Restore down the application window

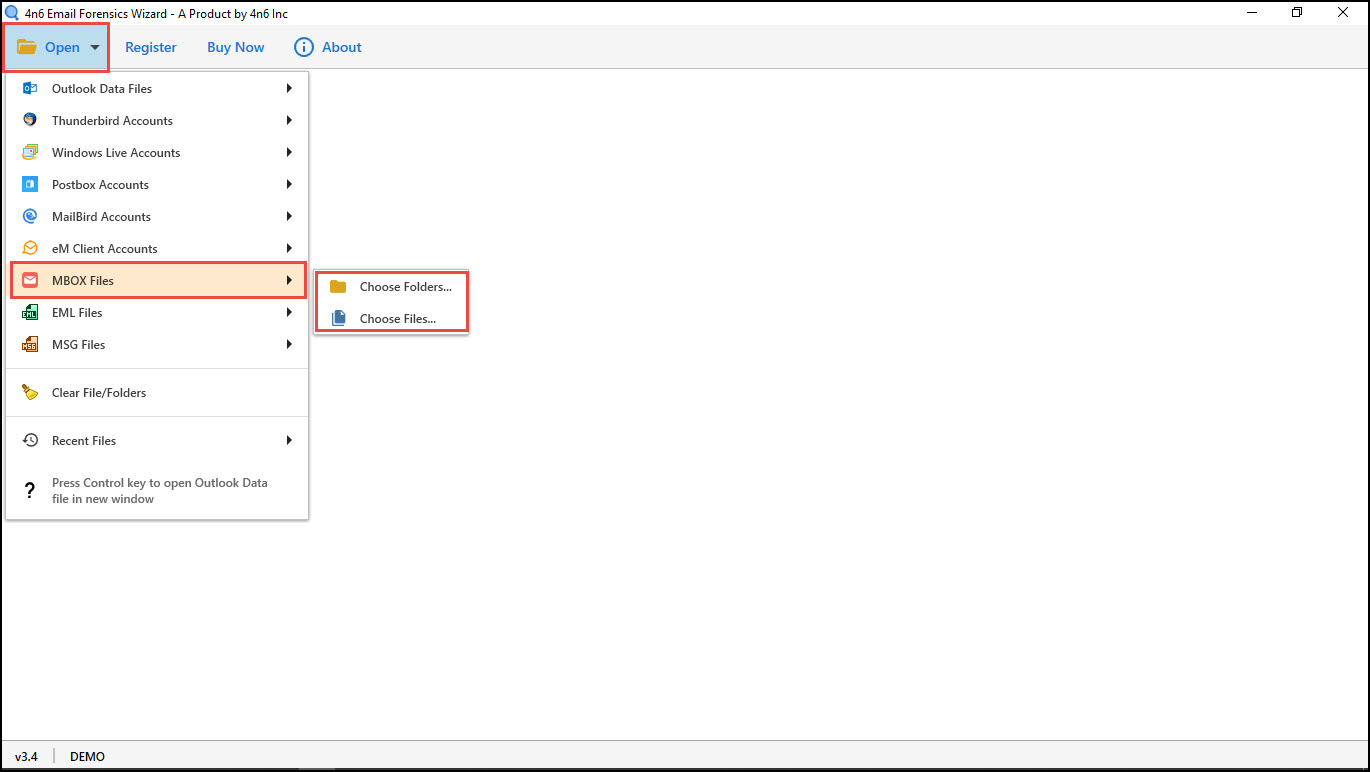click(x=1297, y=13)
